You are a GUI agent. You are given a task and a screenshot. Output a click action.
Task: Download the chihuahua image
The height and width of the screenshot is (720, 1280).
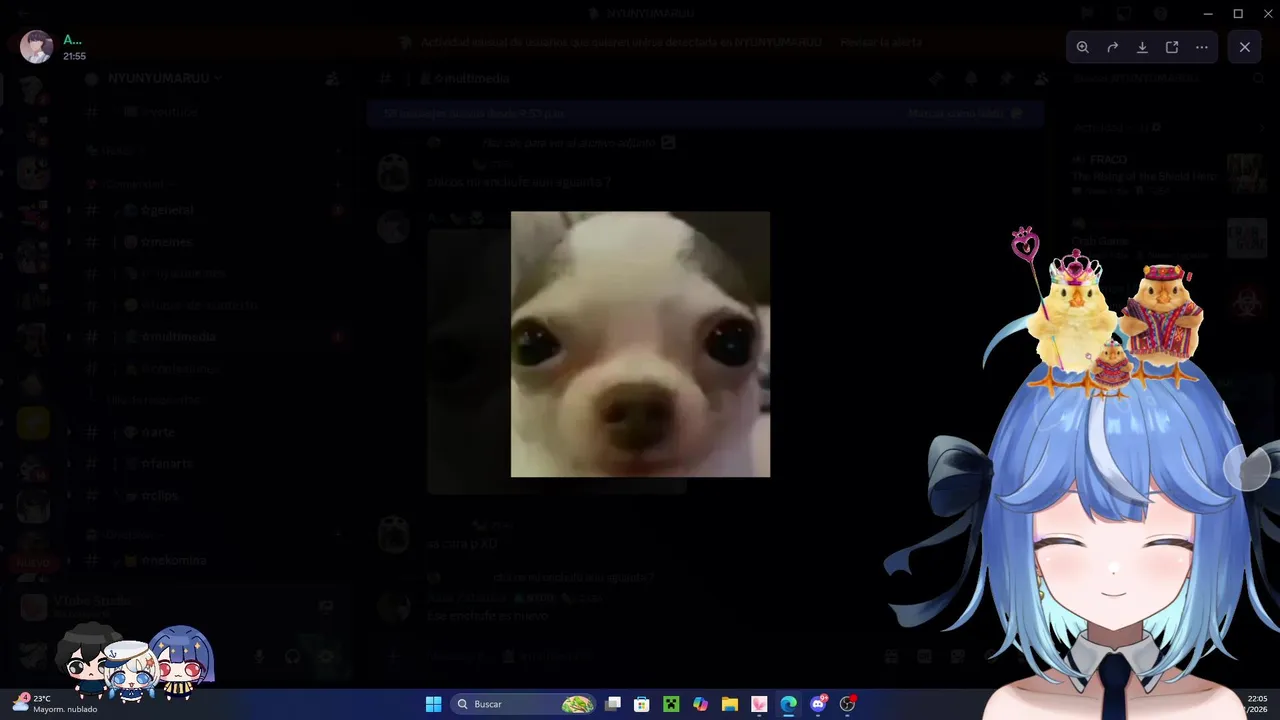click(x=1142, y=47)
